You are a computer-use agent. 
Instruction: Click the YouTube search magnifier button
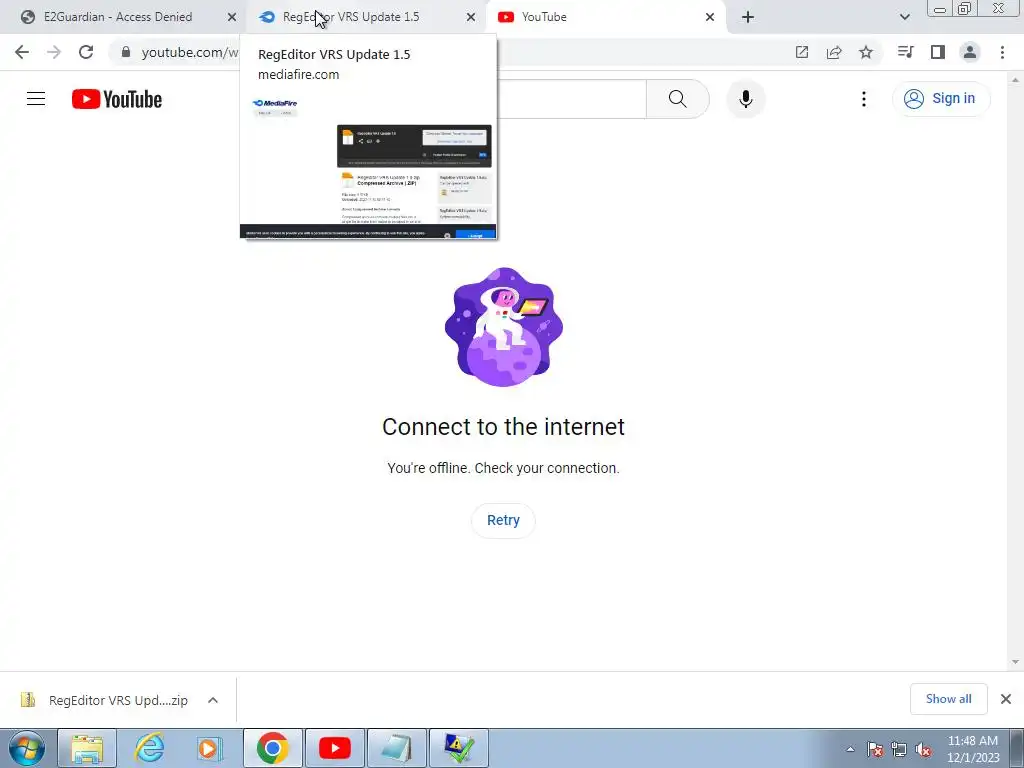pos(677,99)
